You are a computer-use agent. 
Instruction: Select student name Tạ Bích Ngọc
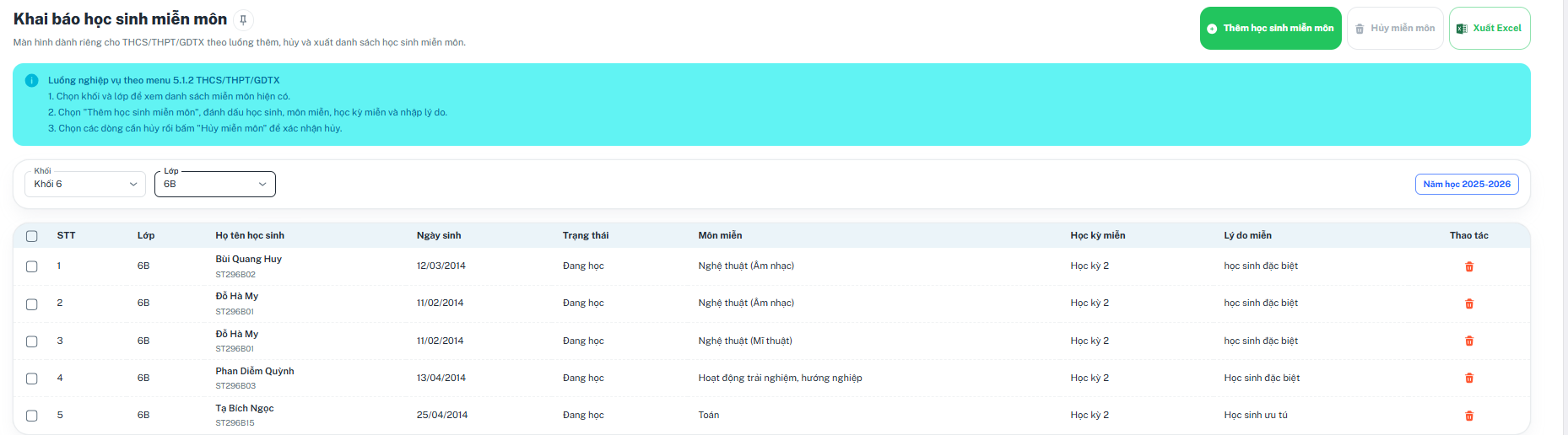pyautogui.click(x=245, y=408)
